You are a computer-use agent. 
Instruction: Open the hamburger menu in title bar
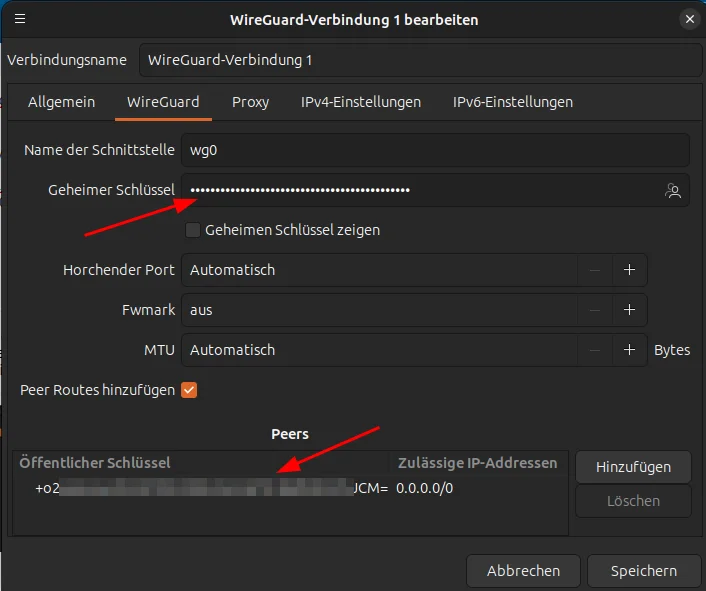coord(20,19)
